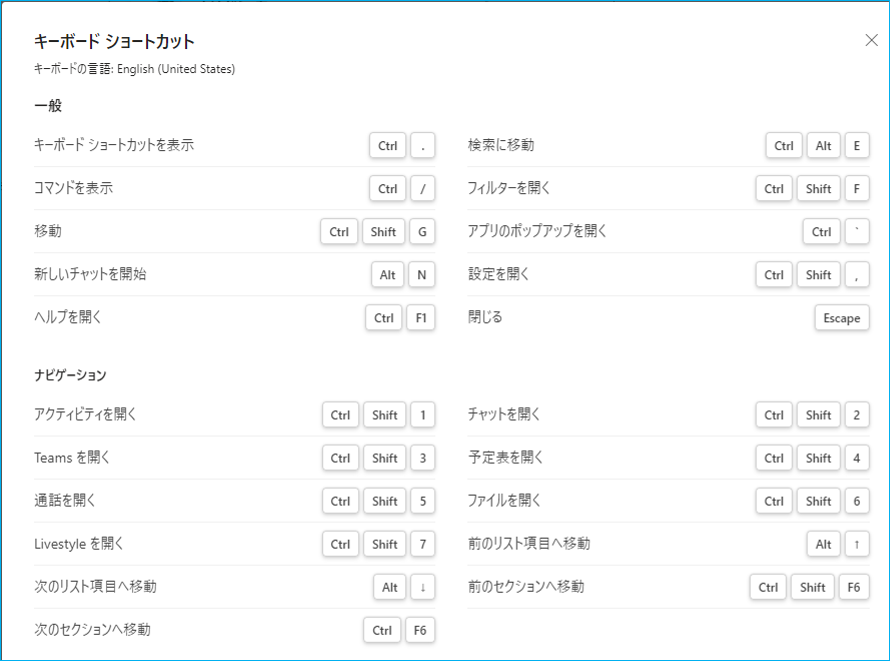
Task: Click the 予定表を開く row label
Action: pyautogui.click(x=505, y=457)
